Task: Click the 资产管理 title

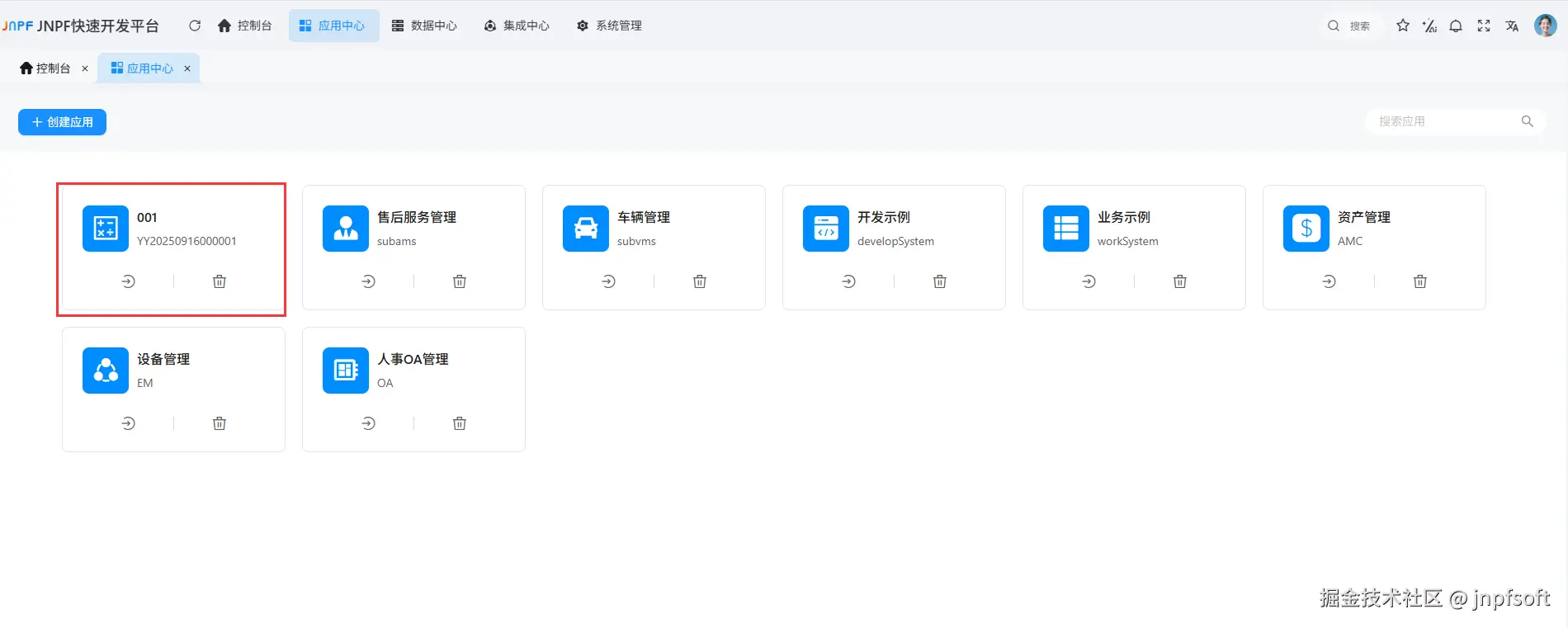Action: [x=1364, y=217]
